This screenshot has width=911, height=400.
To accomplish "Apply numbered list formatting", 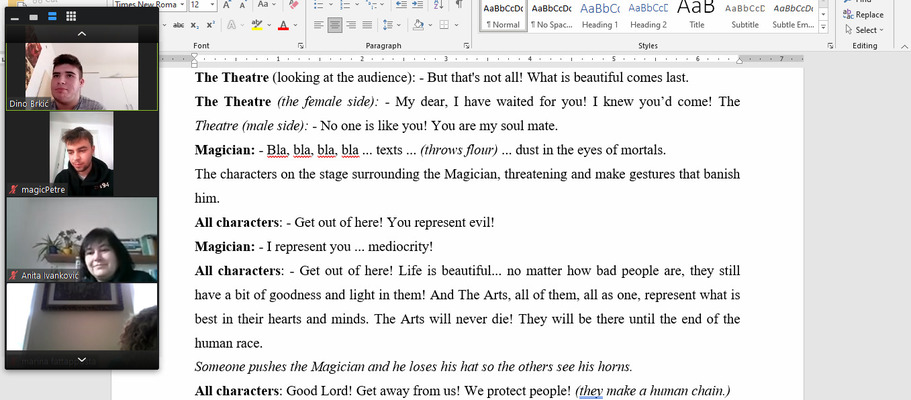I will [345, 4].
